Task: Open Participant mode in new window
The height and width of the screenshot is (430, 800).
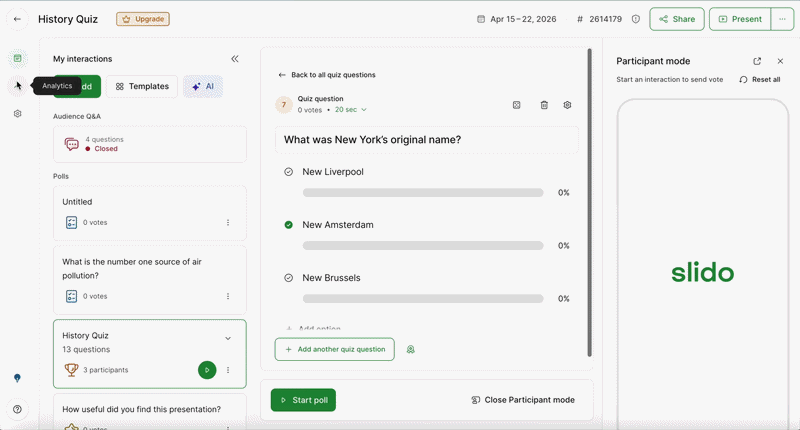Action: point(757,61)
